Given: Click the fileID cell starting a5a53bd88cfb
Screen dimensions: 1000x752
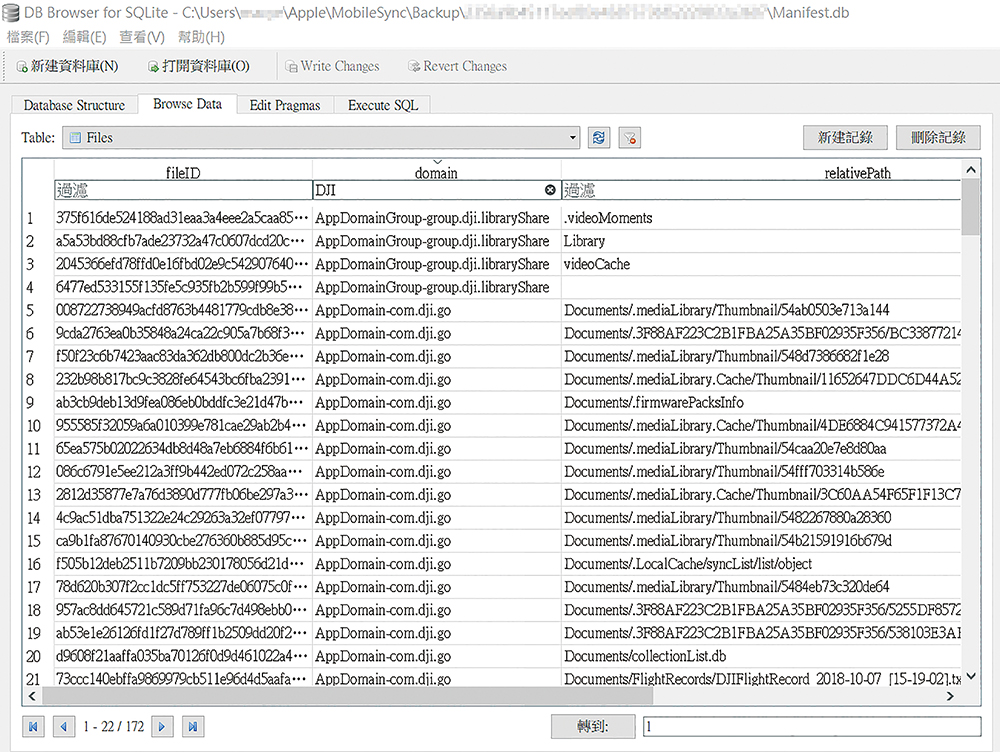Looking at the screenshot, I should pos(183,241).
